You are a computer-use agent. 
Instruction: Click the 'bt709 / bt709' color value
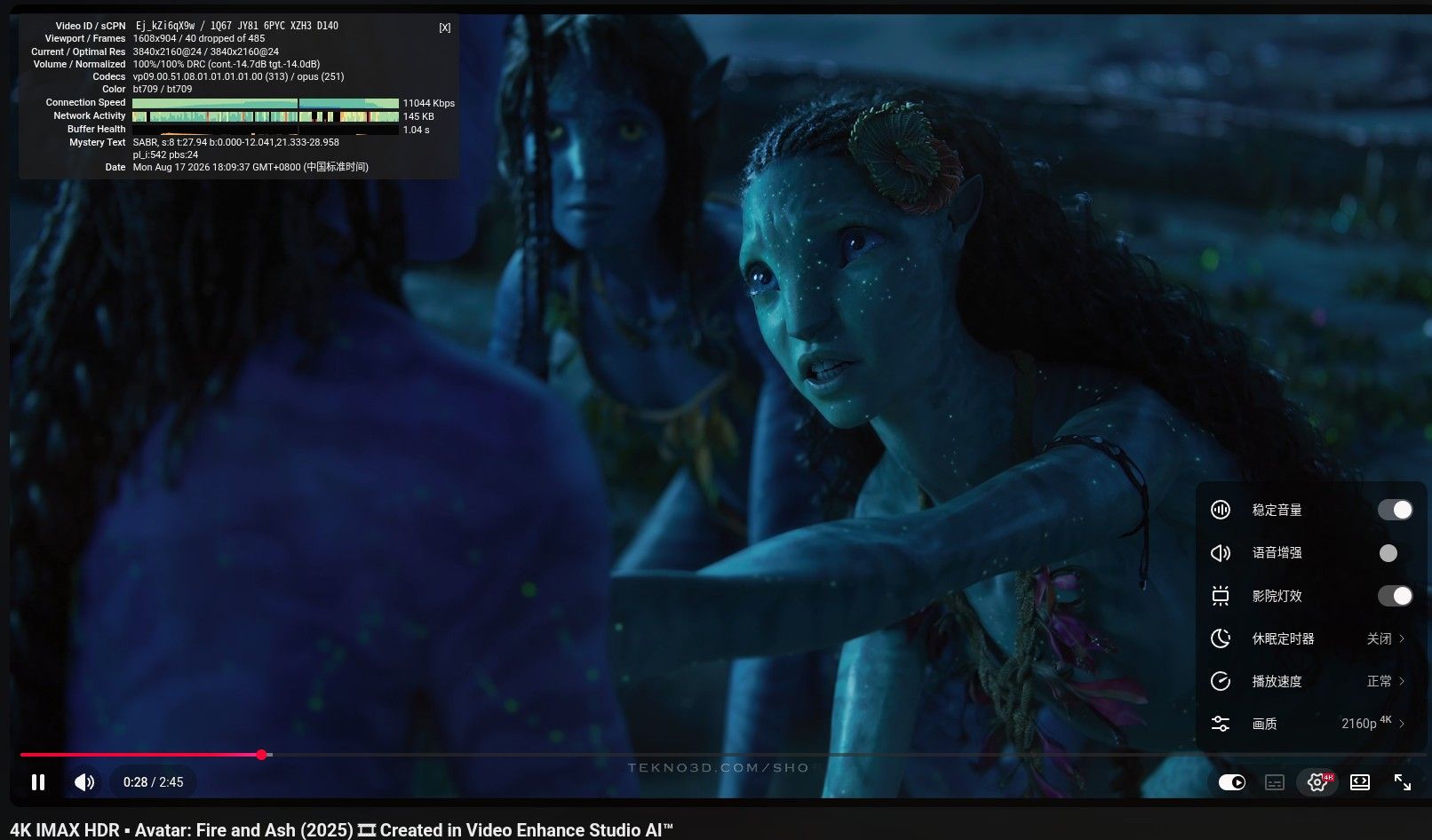(163, 89)
